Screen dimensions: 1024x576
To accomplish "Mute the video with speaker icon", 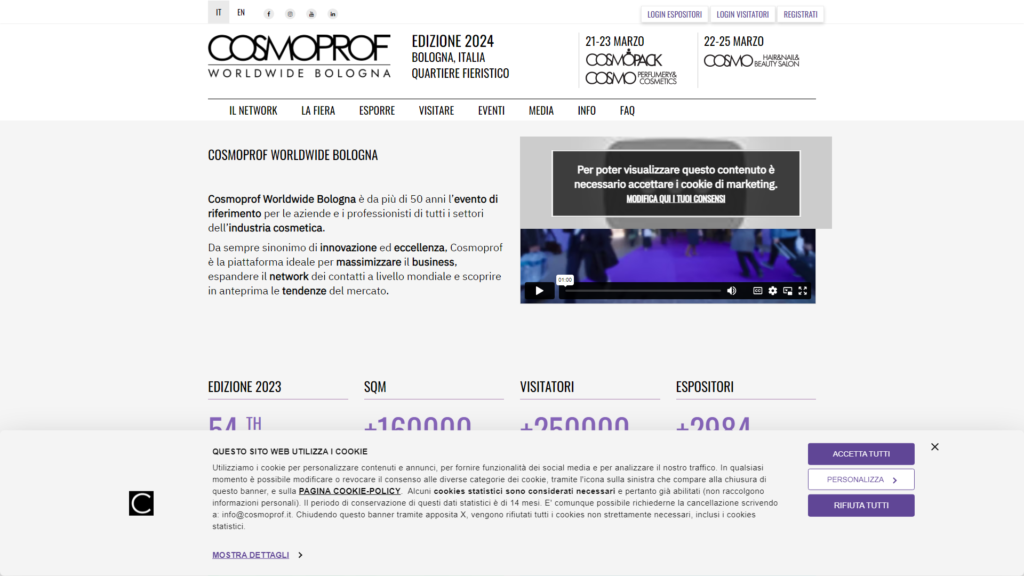I will click(731, 291).
